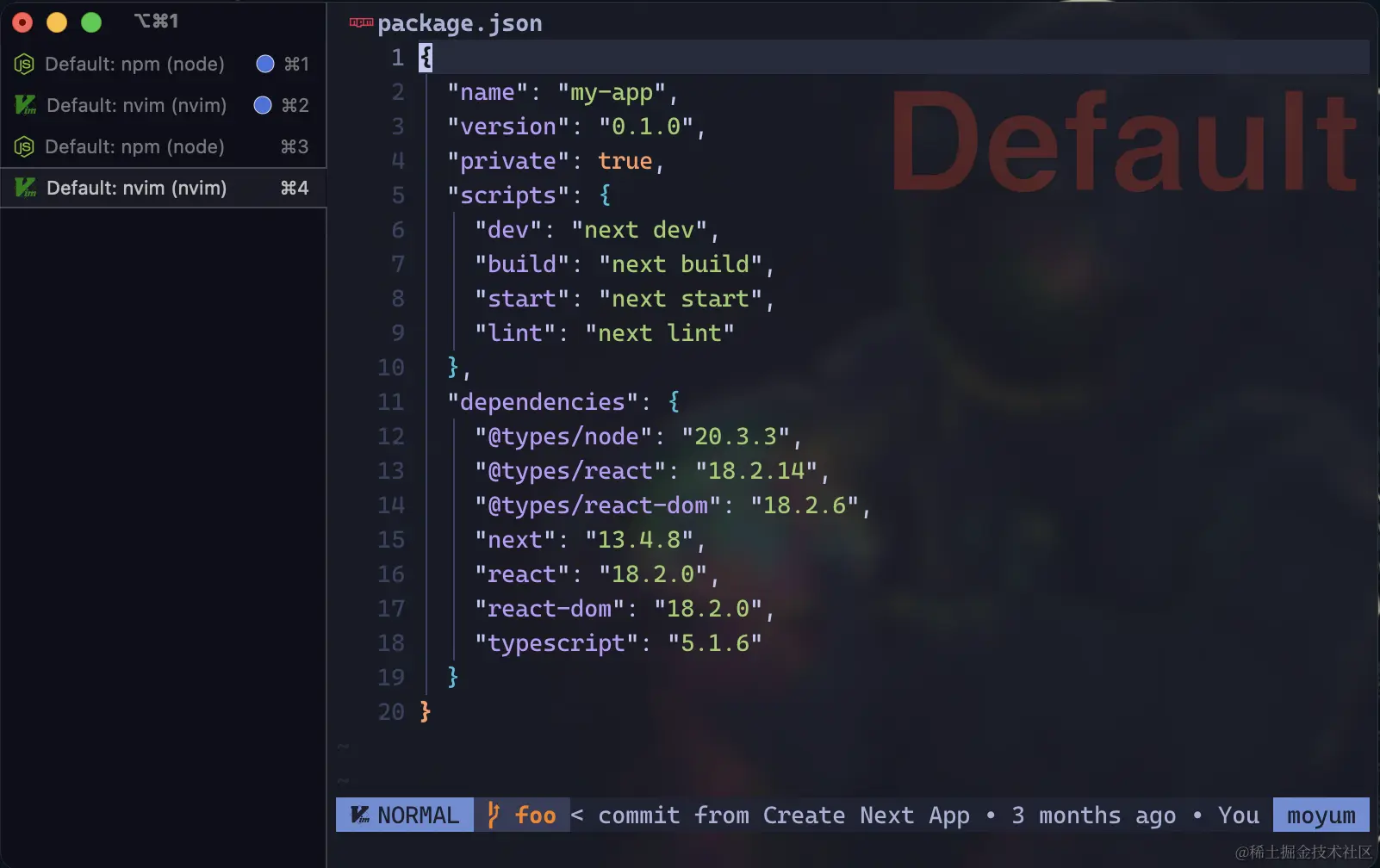Click the "build" key on line 7
This screenshot has height=868, width=1380.
pyautogui.click(x=522, y=264)
